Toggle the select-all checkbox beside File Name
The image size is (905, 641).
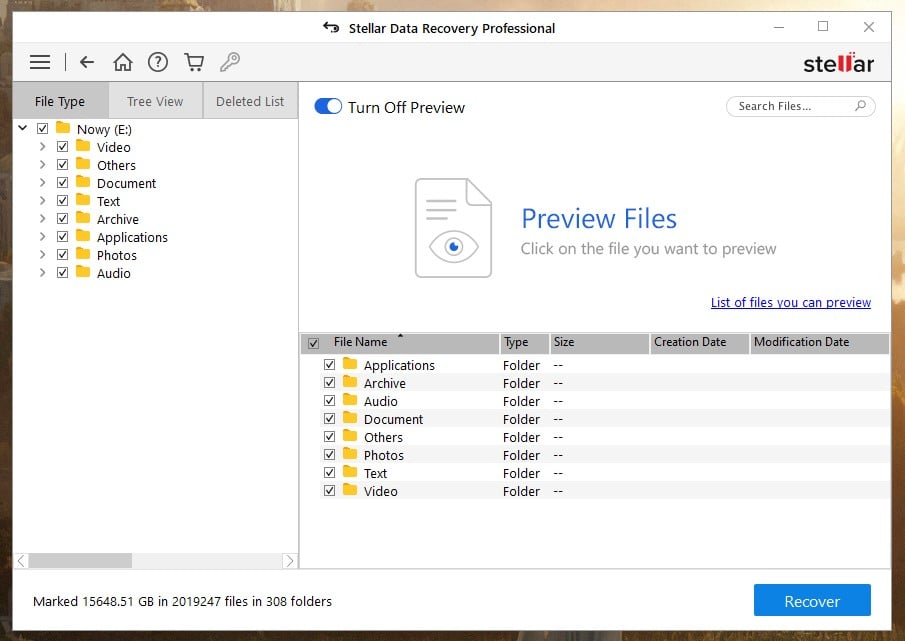coord(313,343)
